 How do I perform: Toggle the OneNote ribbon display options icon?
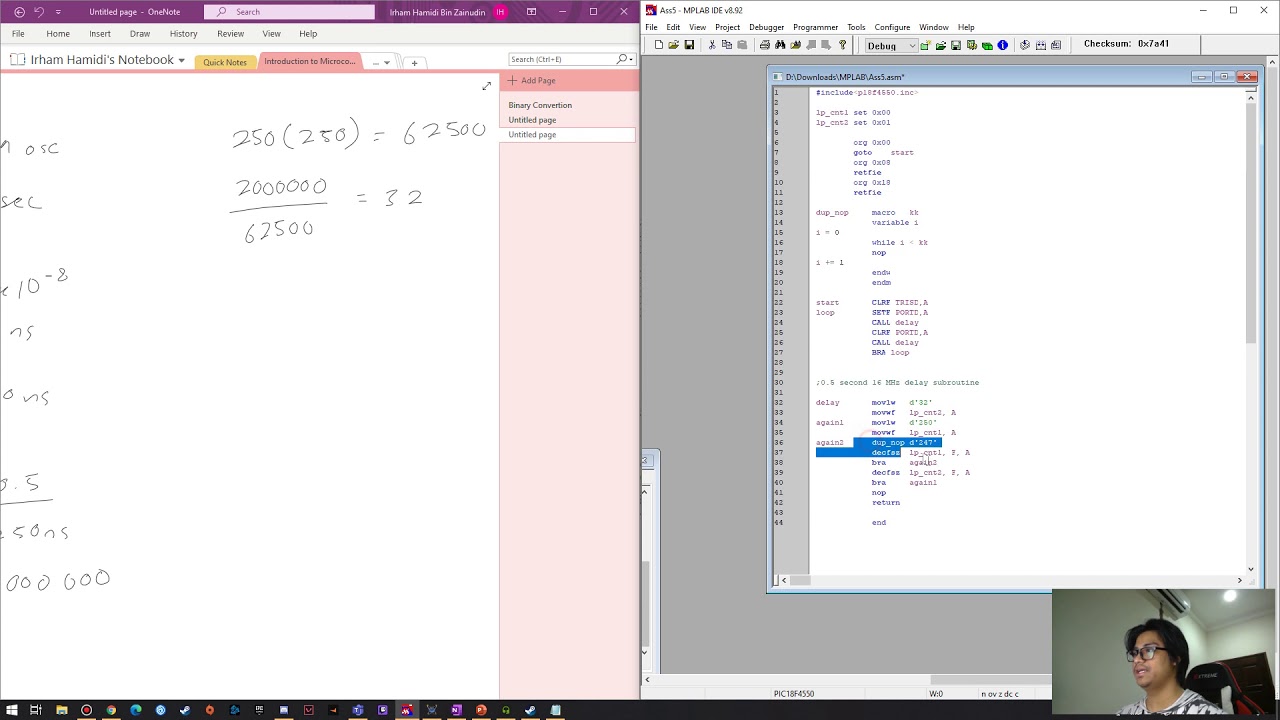[531, 12]
